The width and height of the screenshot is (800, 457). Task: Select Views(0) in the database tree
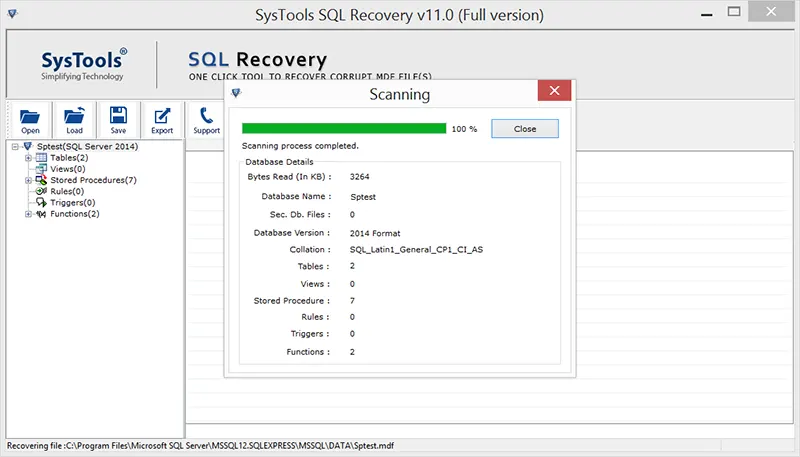[67, 169]
